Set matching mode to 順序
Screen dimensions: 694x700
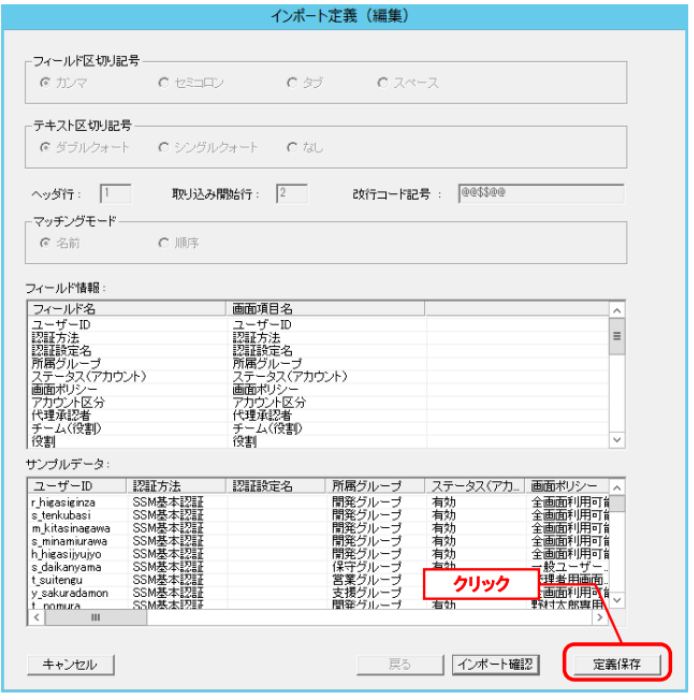coord(164,243)
